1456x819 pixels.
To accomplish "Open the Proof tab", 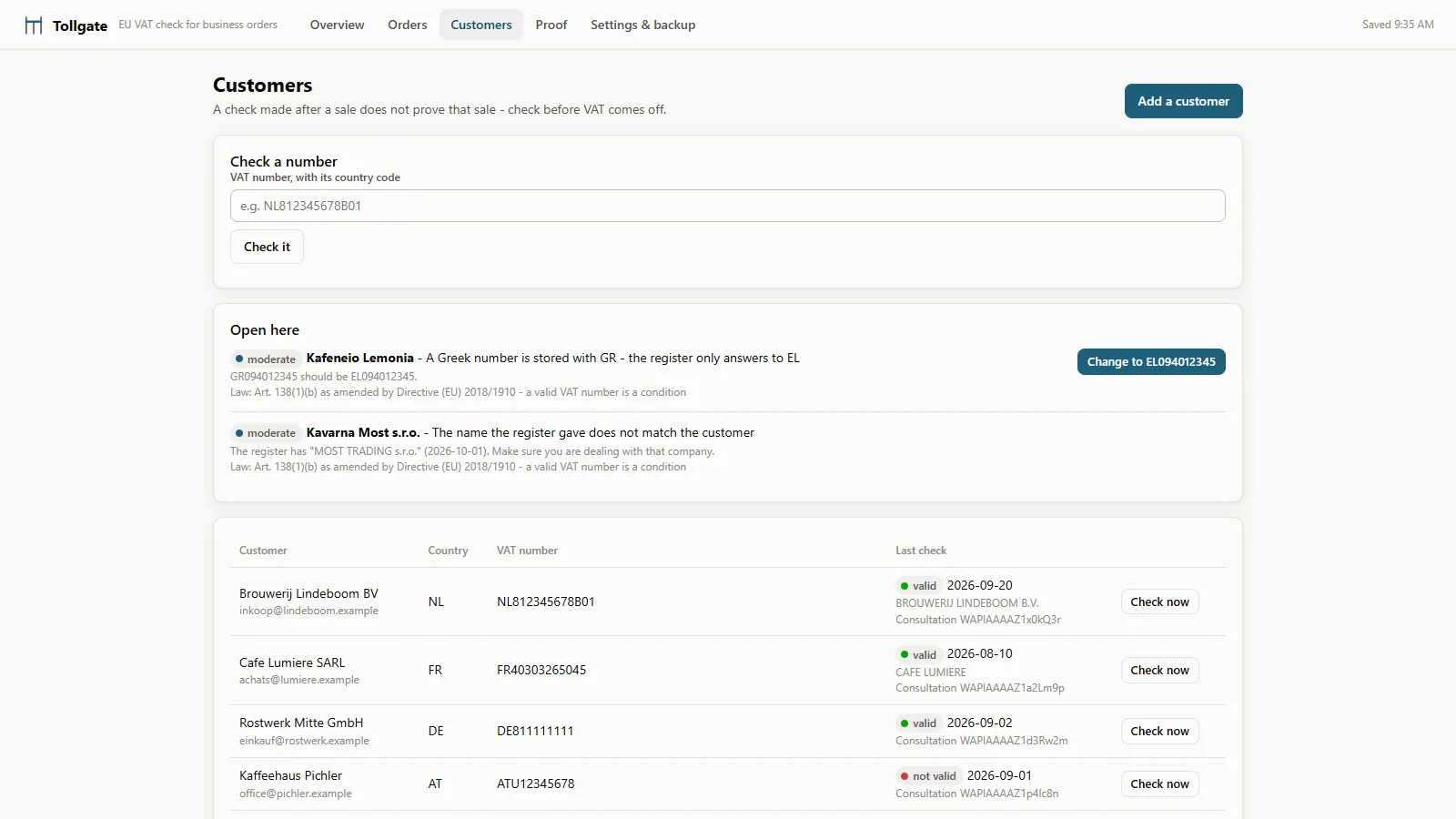I will click(551, 25).
